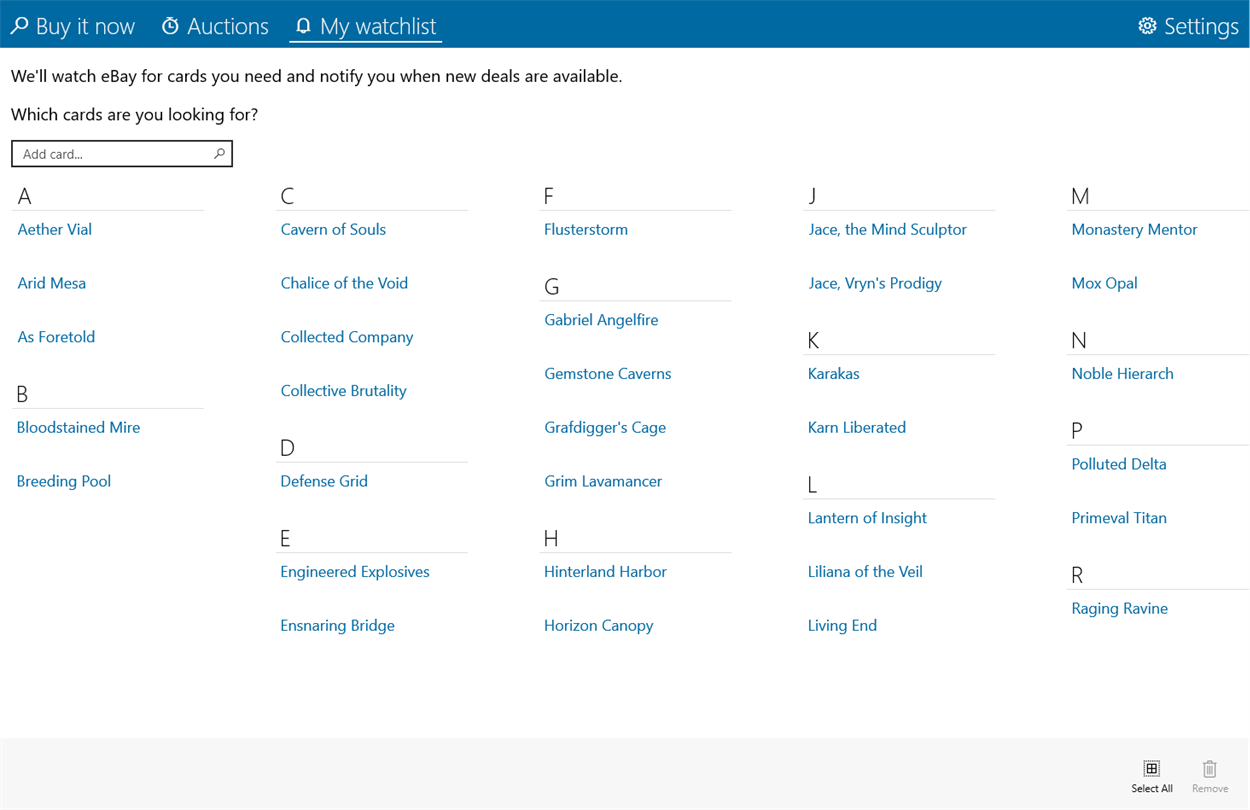This screenshot has height=810, width=1250.
Task: Click the Mox Opal link
Action: (1104, 283)
